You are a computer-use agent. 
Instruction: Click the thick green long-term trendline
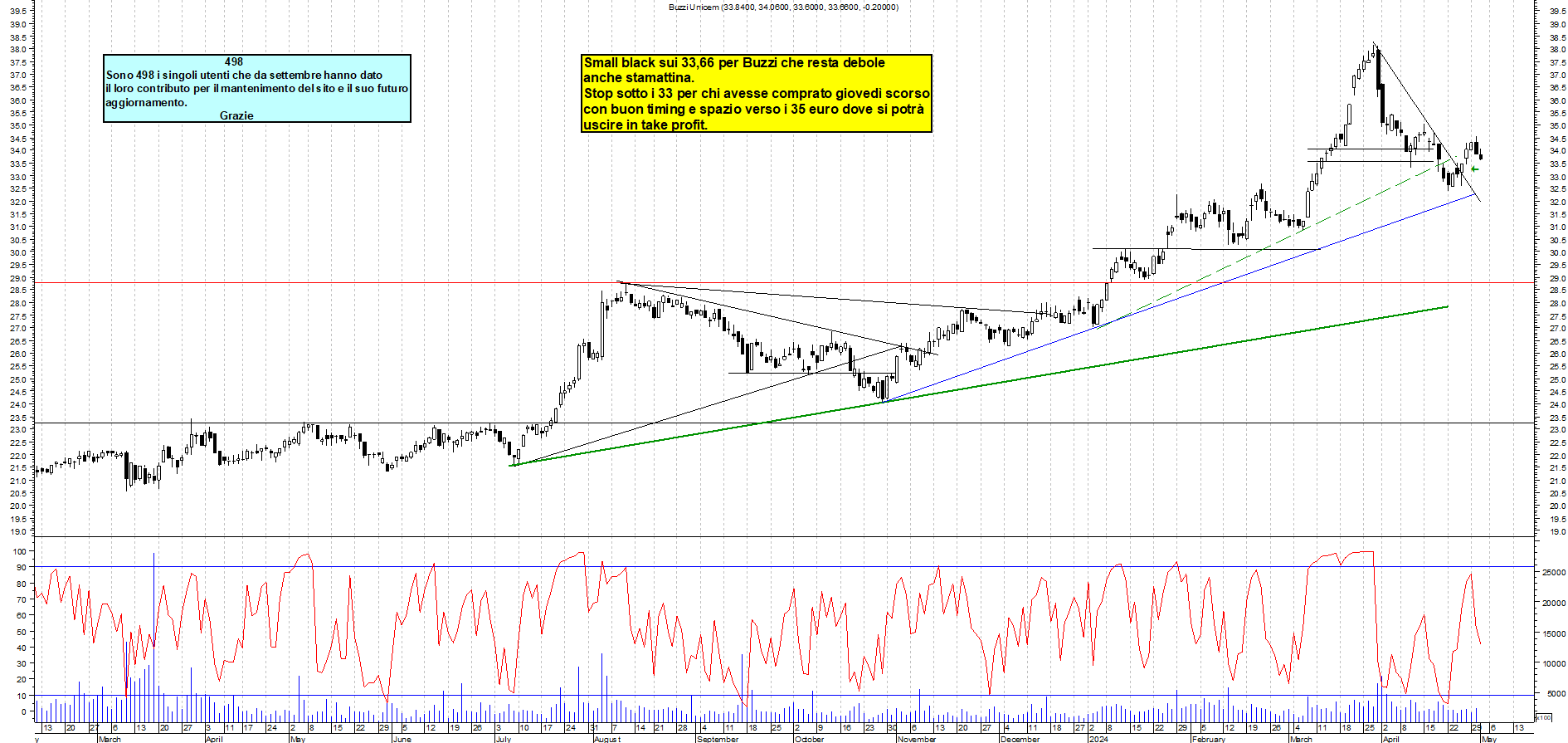979,386
